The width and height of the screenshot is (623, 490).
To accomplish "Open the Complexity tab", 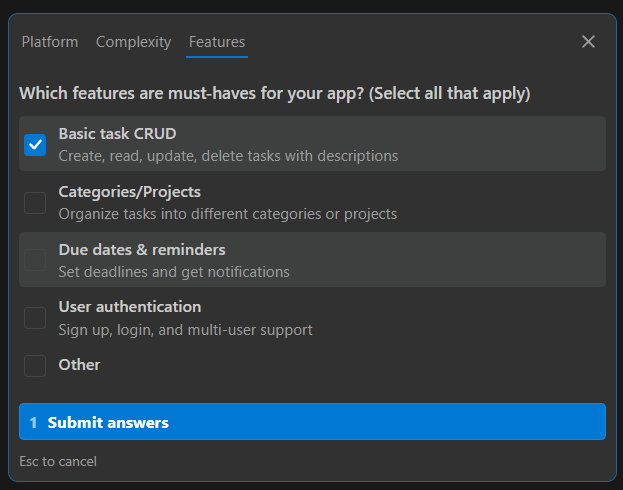I will [133, 42].
